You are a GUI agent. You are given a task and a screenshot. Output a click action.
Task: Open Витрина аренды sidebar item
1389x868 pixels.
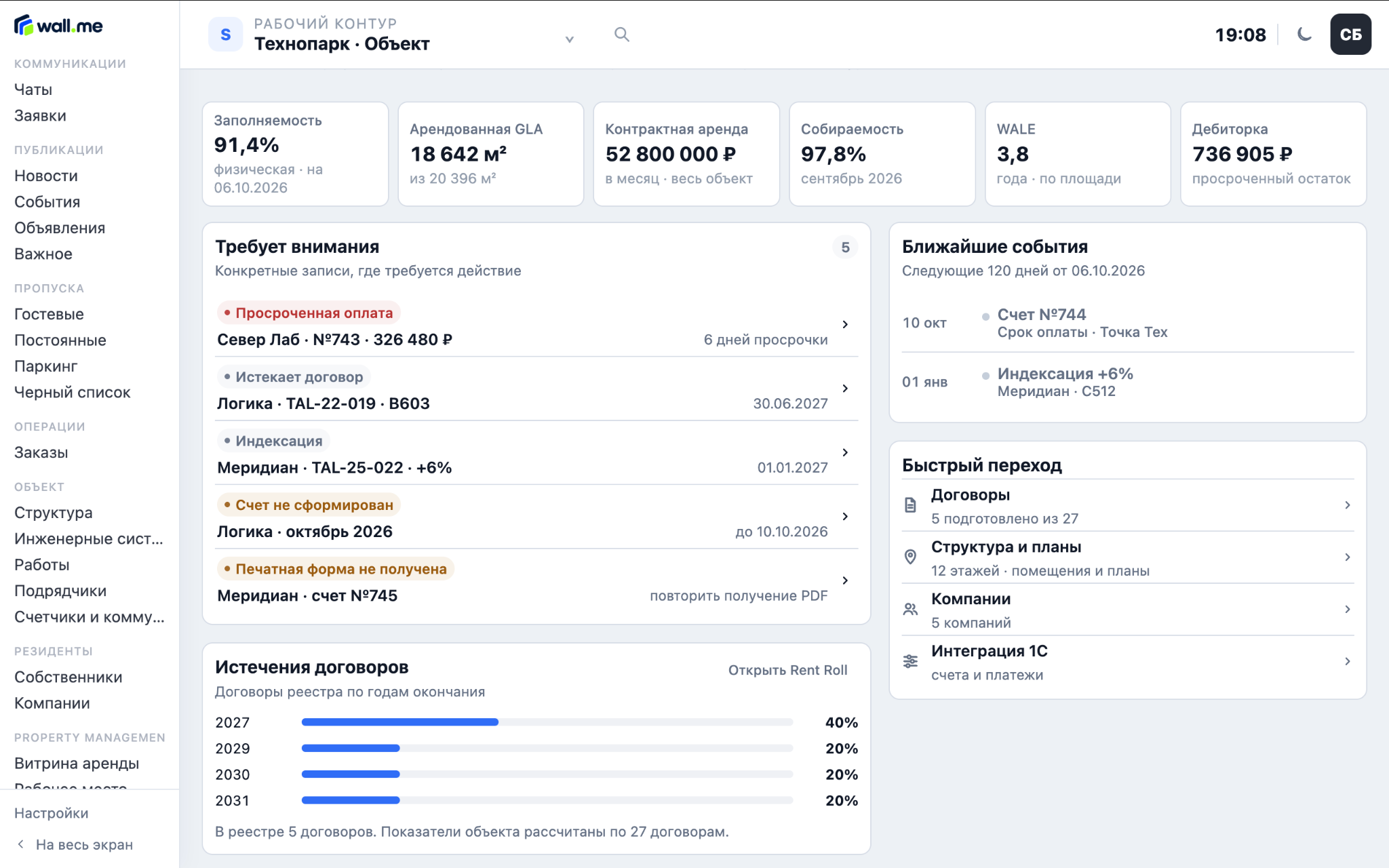click(77, 764)
